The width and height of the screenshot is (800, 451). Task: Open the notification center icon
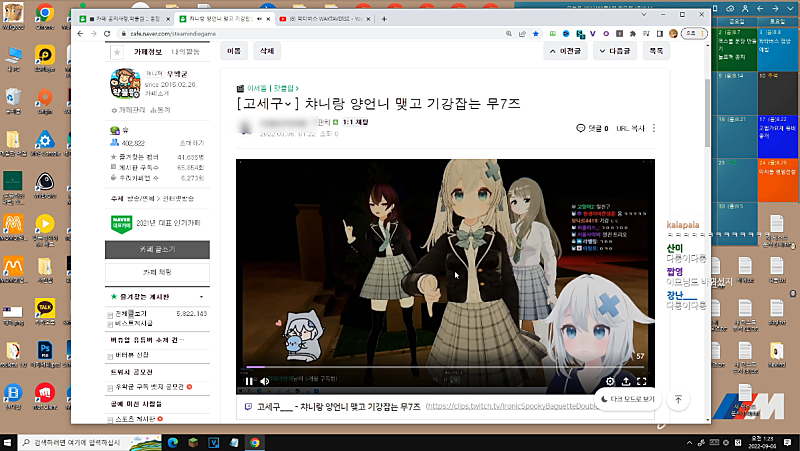click(787, 442)
